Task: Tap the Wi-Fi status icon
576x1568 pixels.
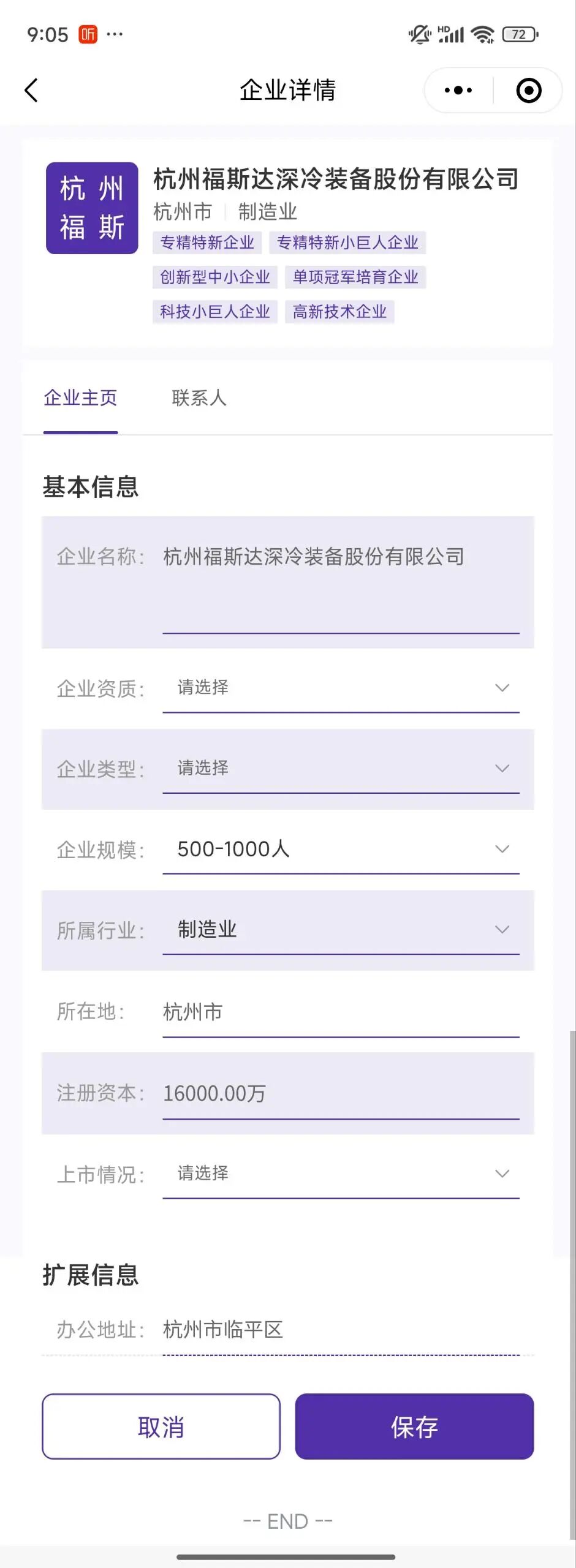Action: click(483, 34)
